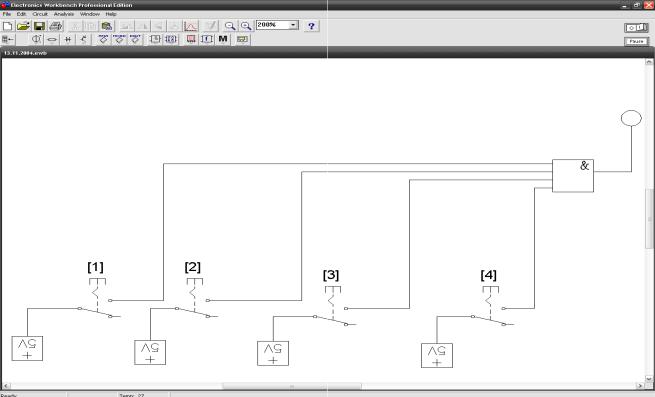Screen dimensions: 655x397
Task: Paste from clipboard toolbar icon
Action: pos(107,26)
